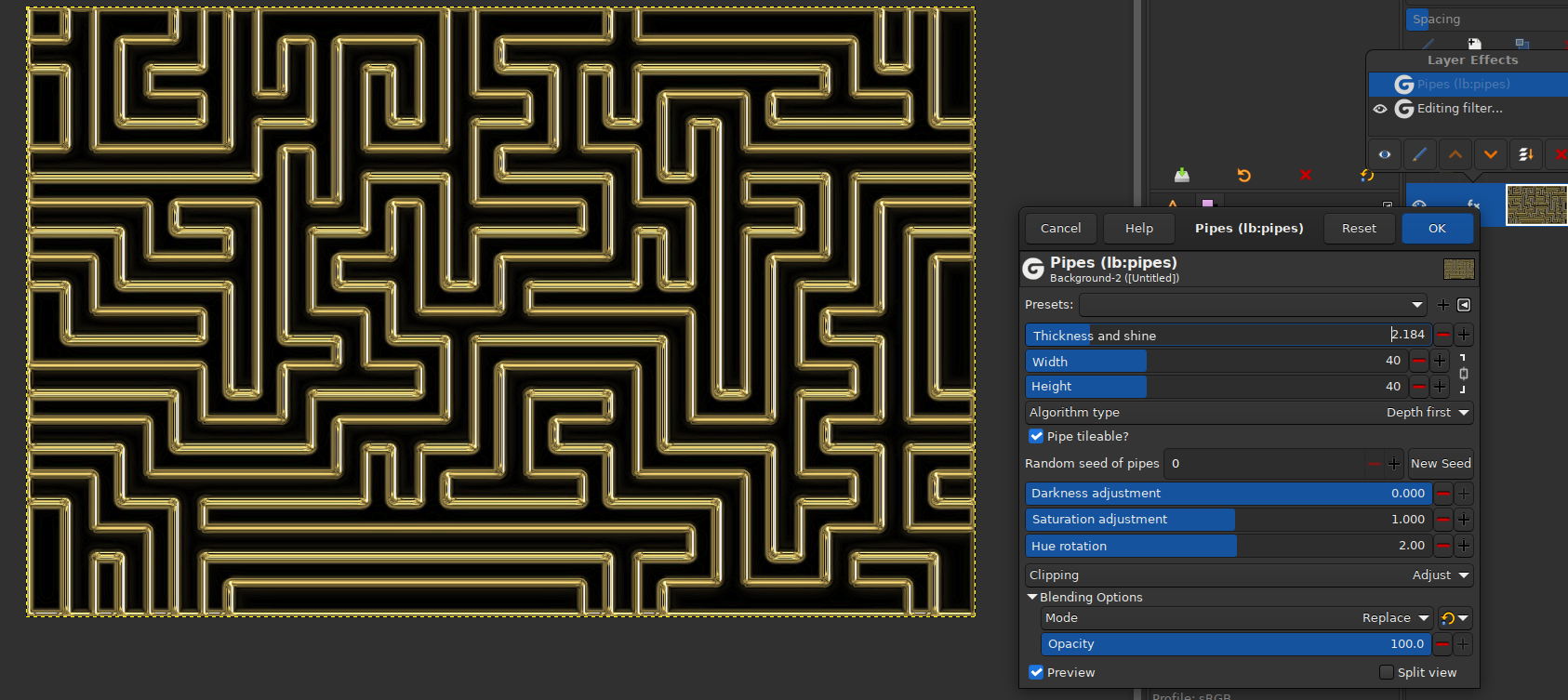The image size is (1568, 700).
Task: Increase the Height value
Action: pyautogui.click(x=1440, y=387)
